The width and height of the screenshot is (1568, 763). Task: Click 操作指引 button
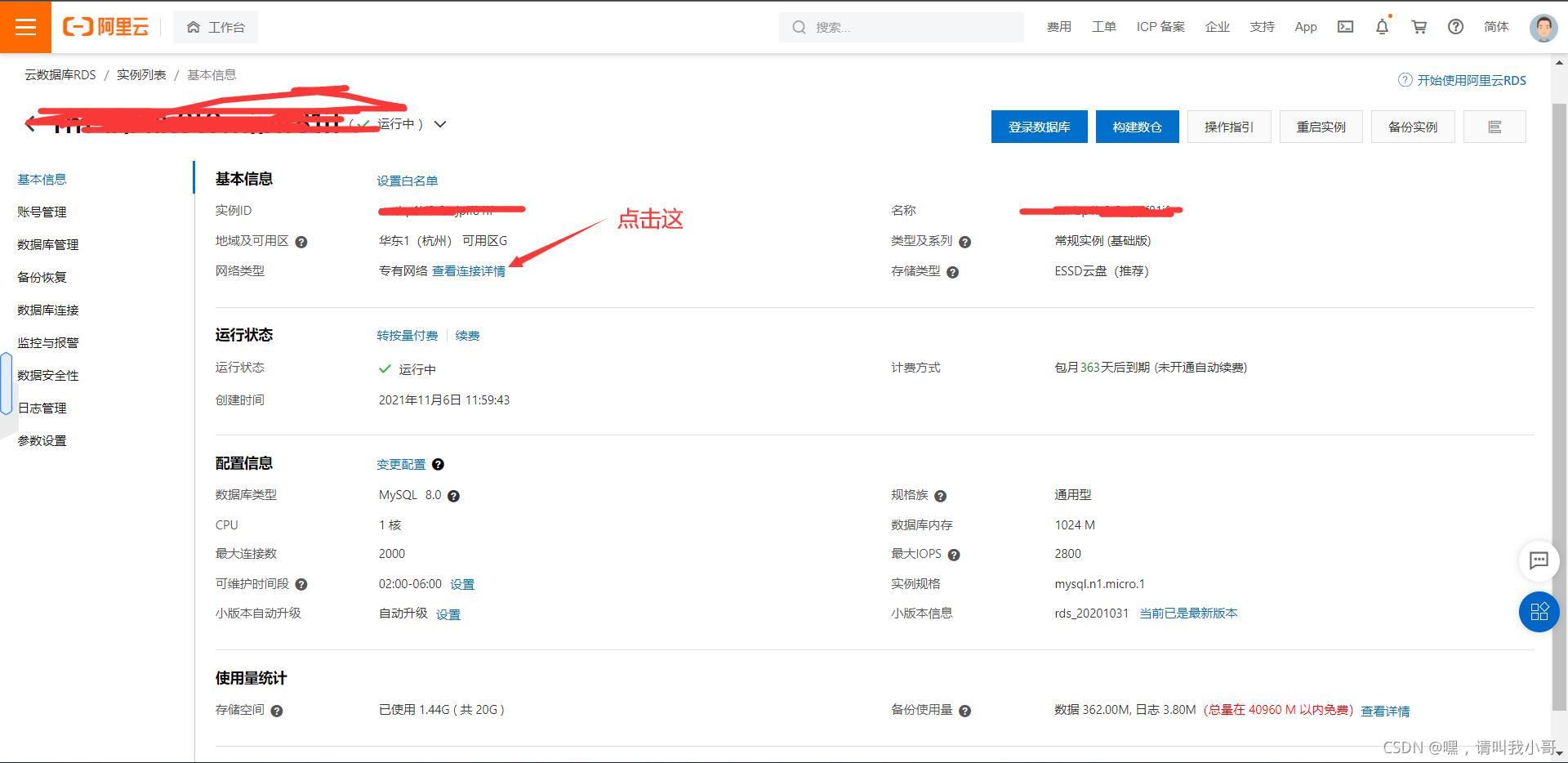(1228, 127)
